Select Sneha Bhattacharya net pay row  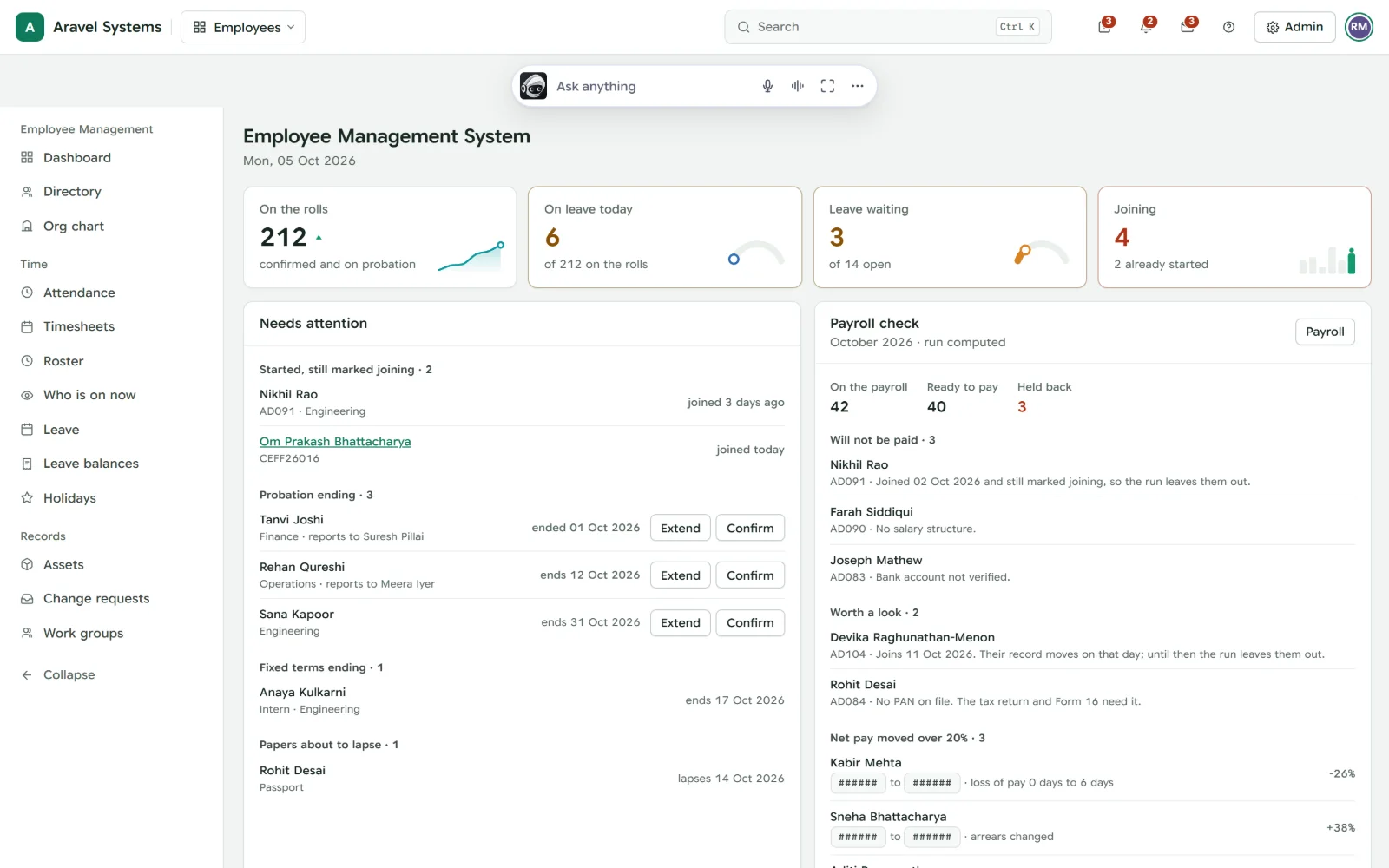point(1092,828)
